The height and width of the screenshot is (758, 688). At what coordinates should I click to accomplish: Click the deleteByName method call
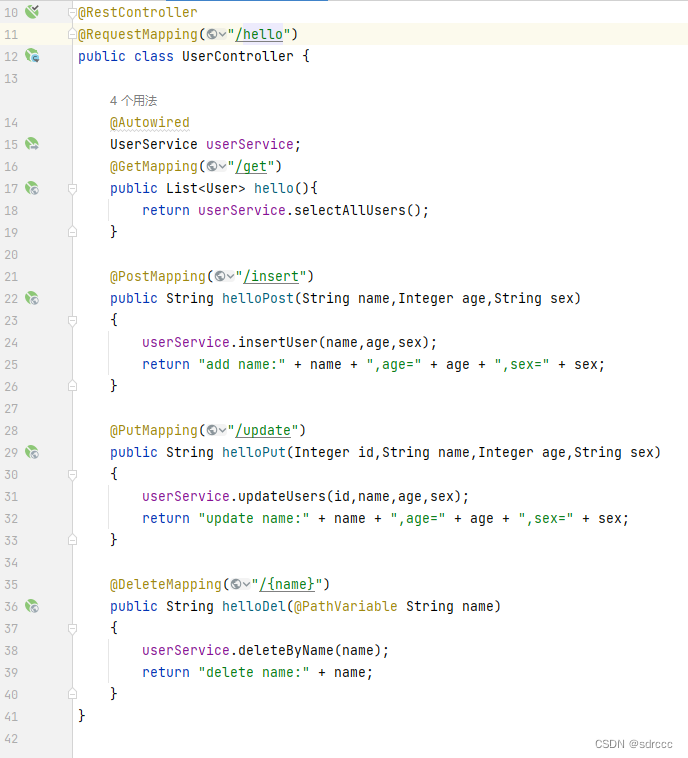(286, 650)
